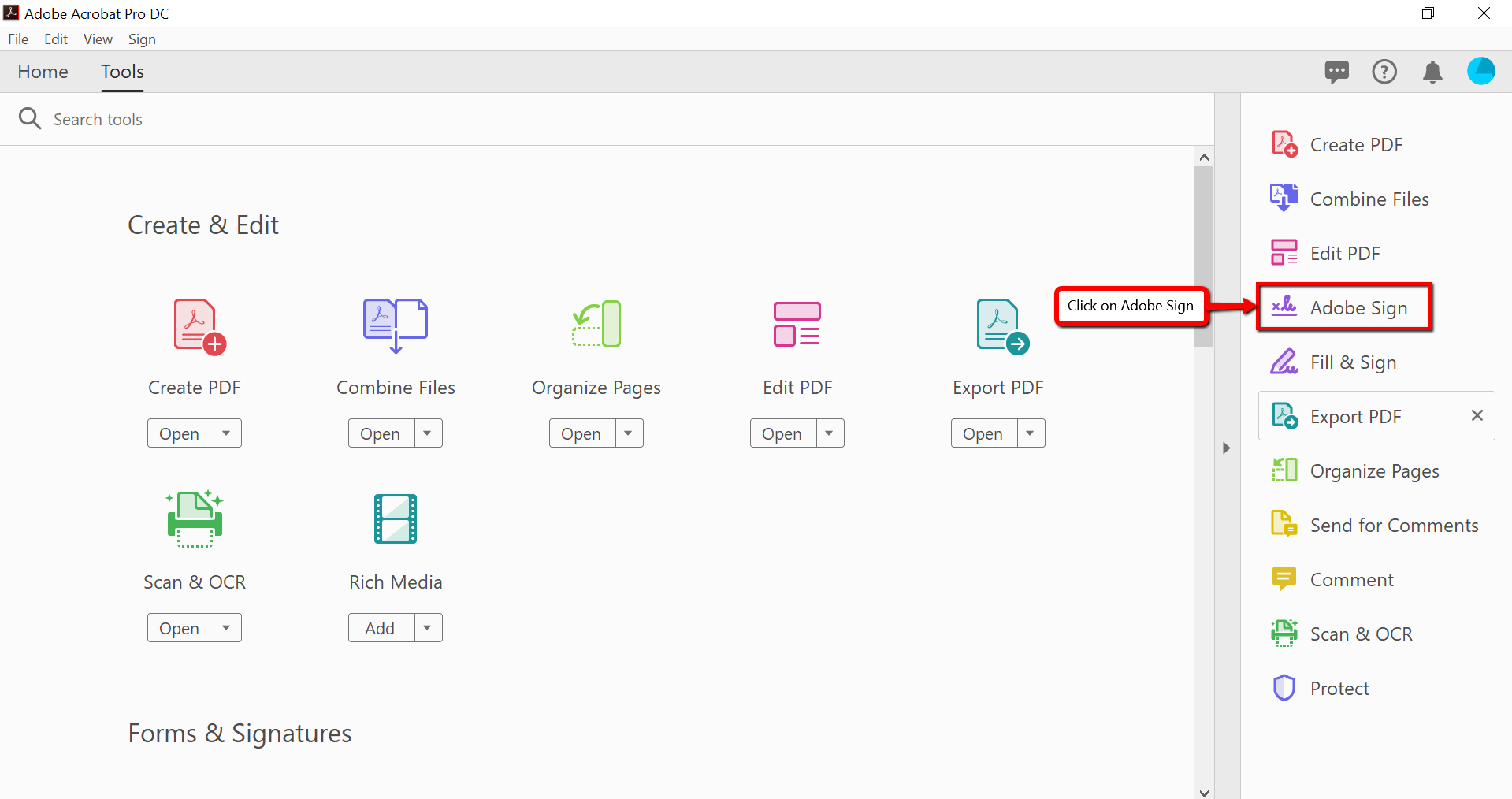Click the Scan & OCR large tool icon
The image size is (1512, 799).
(195, 518)
